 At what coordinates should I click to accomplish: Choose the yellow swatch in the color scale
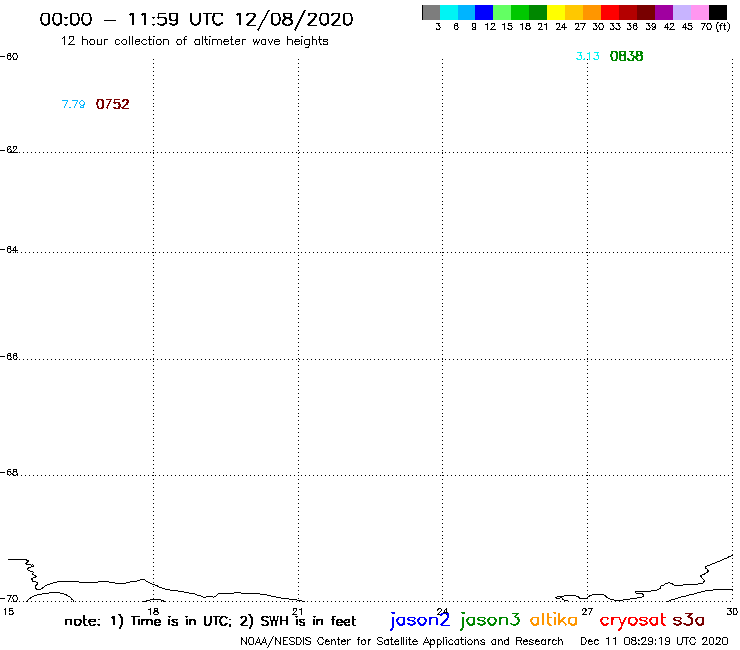click(x=556, y=12)
